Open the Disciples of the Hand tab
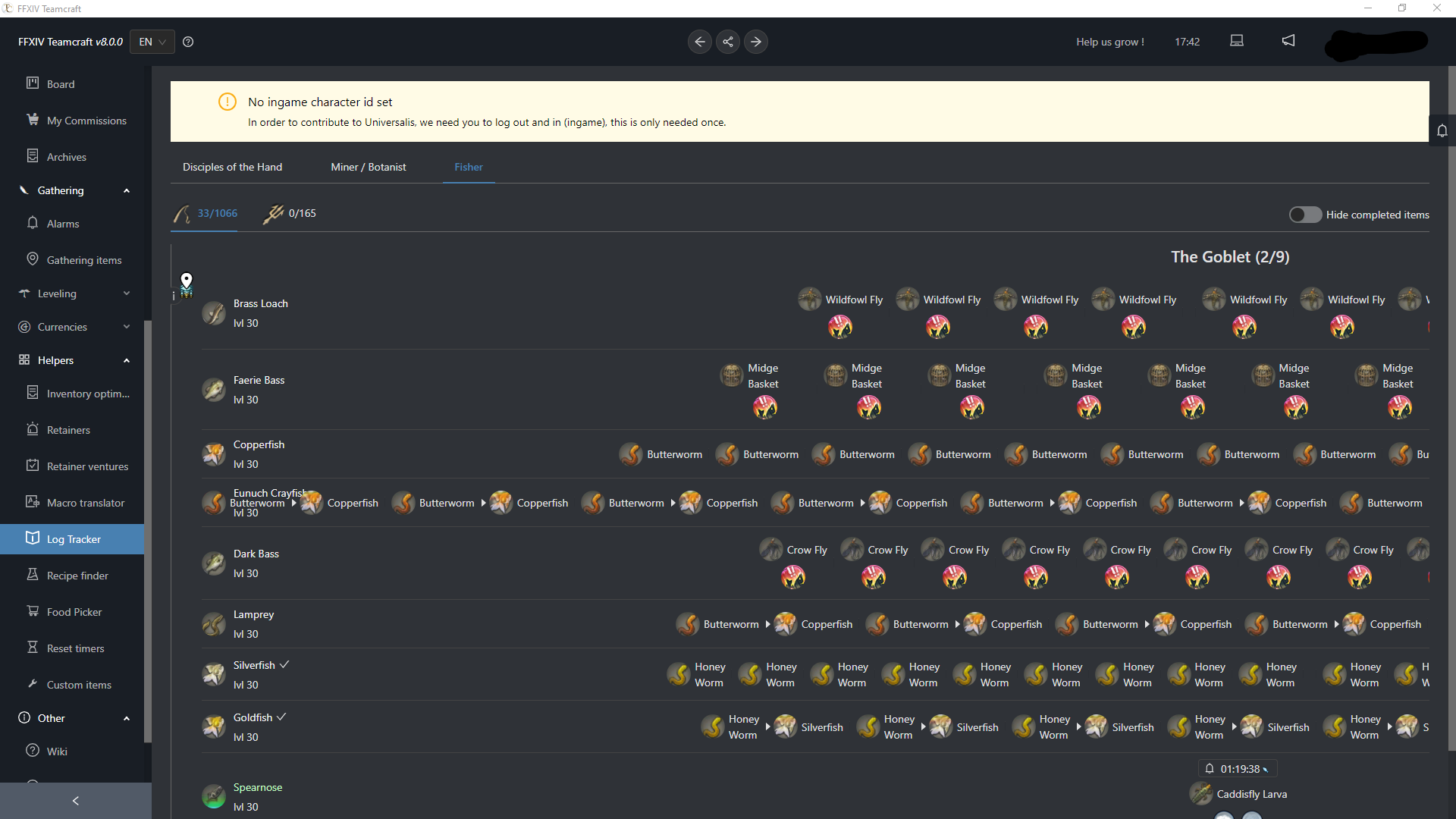Screen dimensions: 1456x819 [232, 167]
